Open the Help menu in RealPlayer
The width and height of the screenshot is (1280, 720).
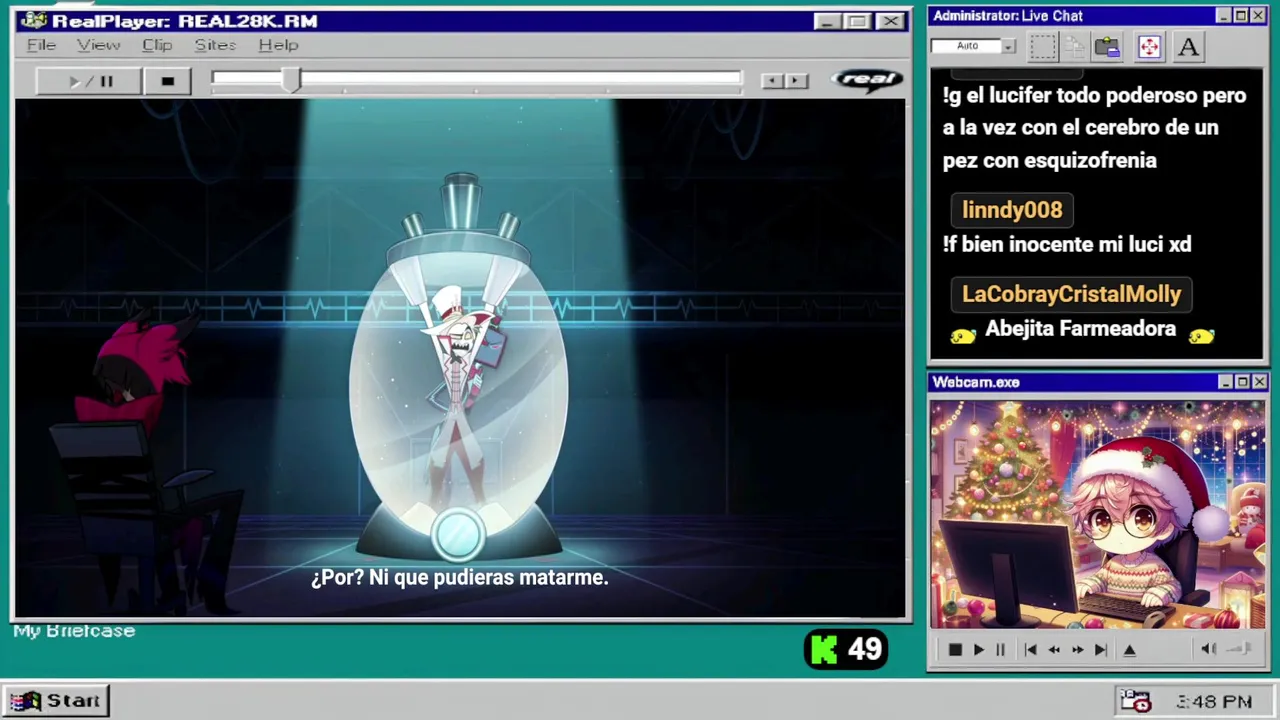click(x=278, y=45)
